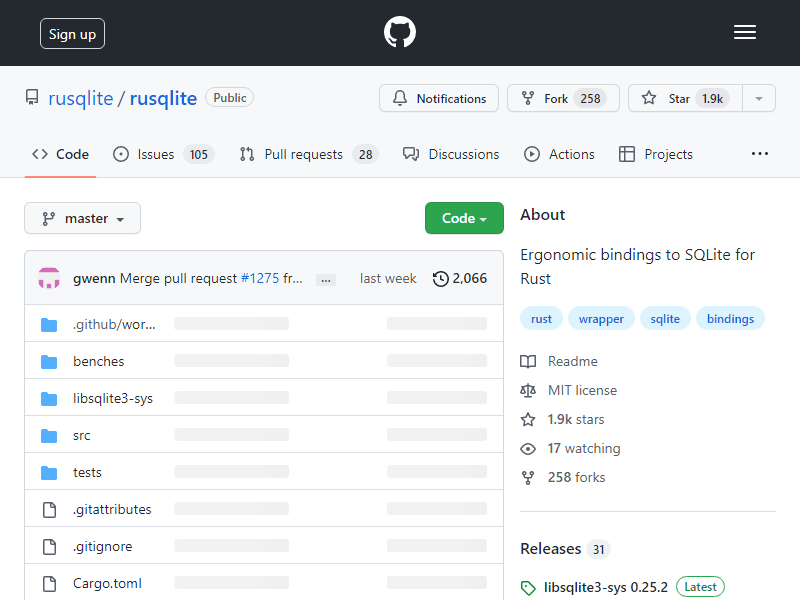Open the master branch selector
The height and width of the screenshot is (600, 800).
click(x=83, y=218)
